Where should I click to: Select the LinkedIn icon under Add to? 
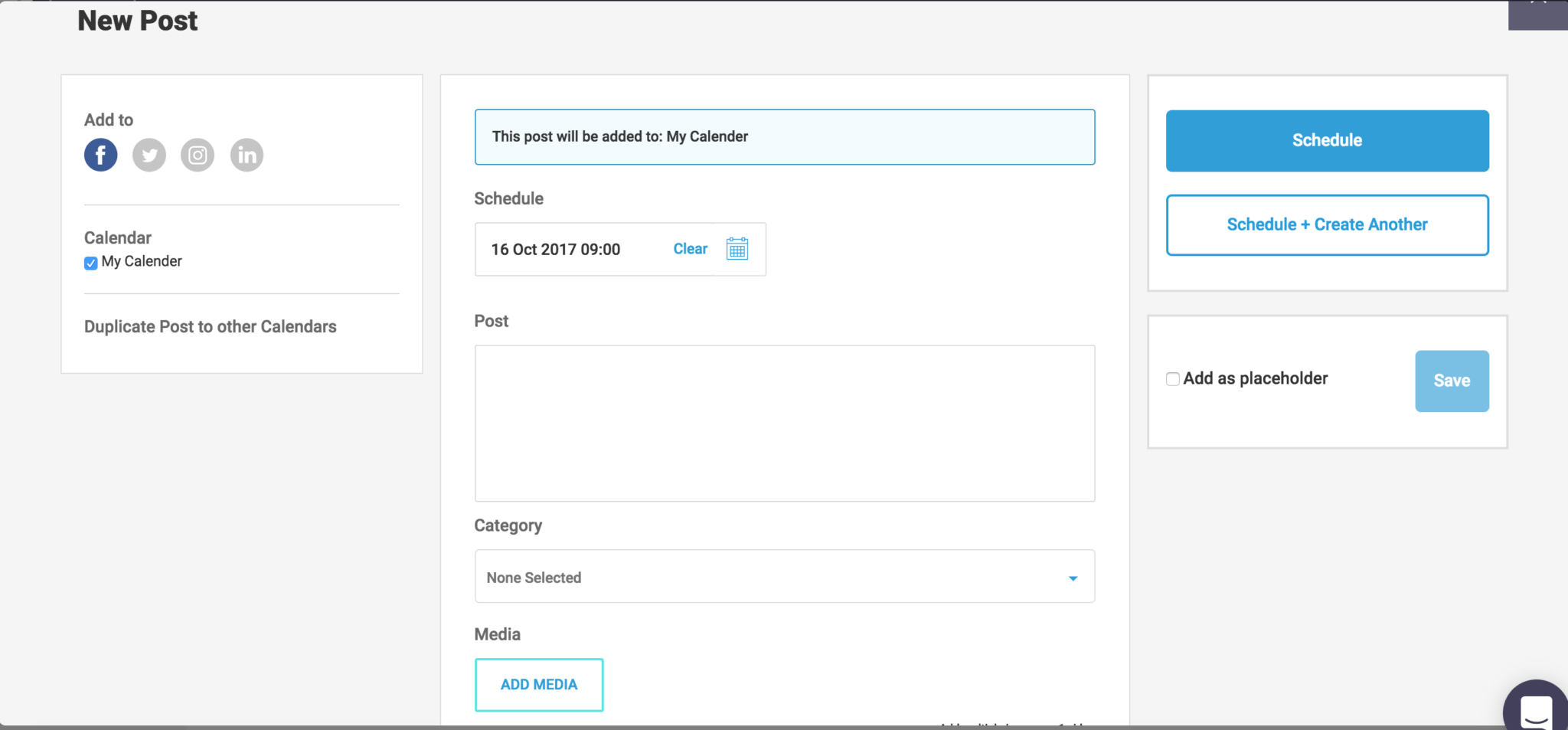point(247,155)
